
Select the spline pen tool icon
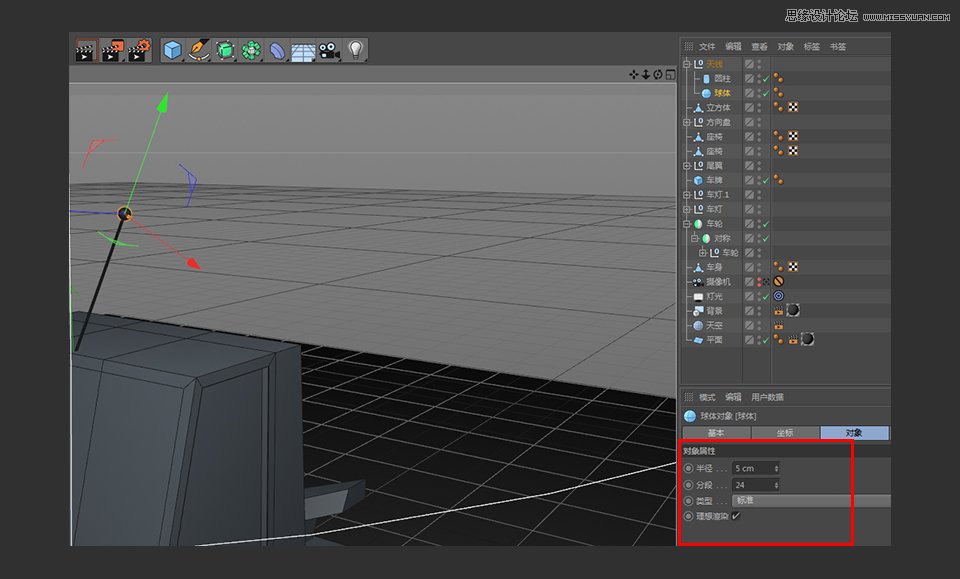198,49
